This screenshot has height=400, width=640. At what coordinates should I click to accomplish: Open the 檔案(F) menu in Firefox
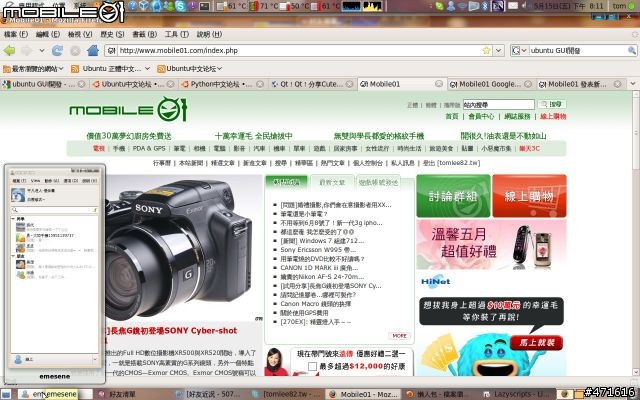(16, 34)
